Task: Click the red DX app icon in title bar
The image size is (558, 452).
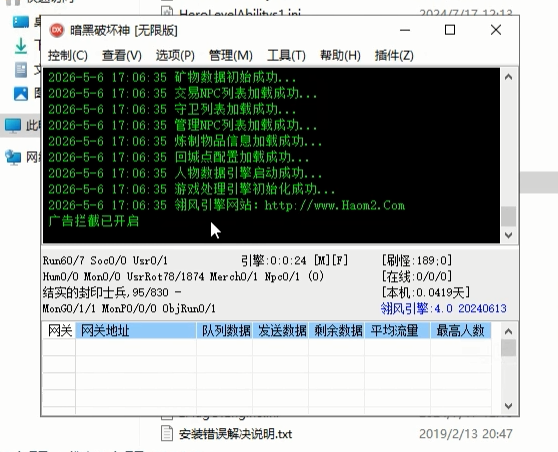Action: pos(57,30)
